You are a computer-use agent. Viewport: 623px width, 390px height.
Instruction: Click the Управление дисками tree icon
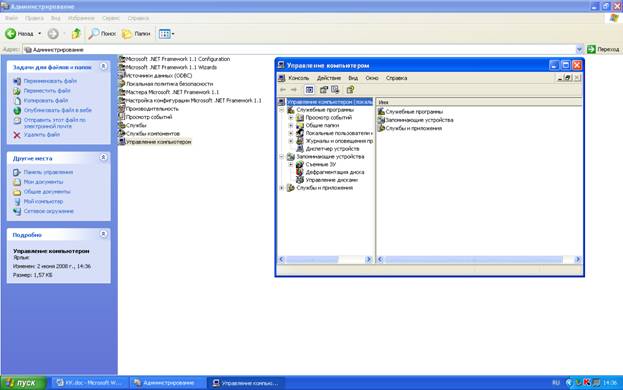click(x=300, y=180)
